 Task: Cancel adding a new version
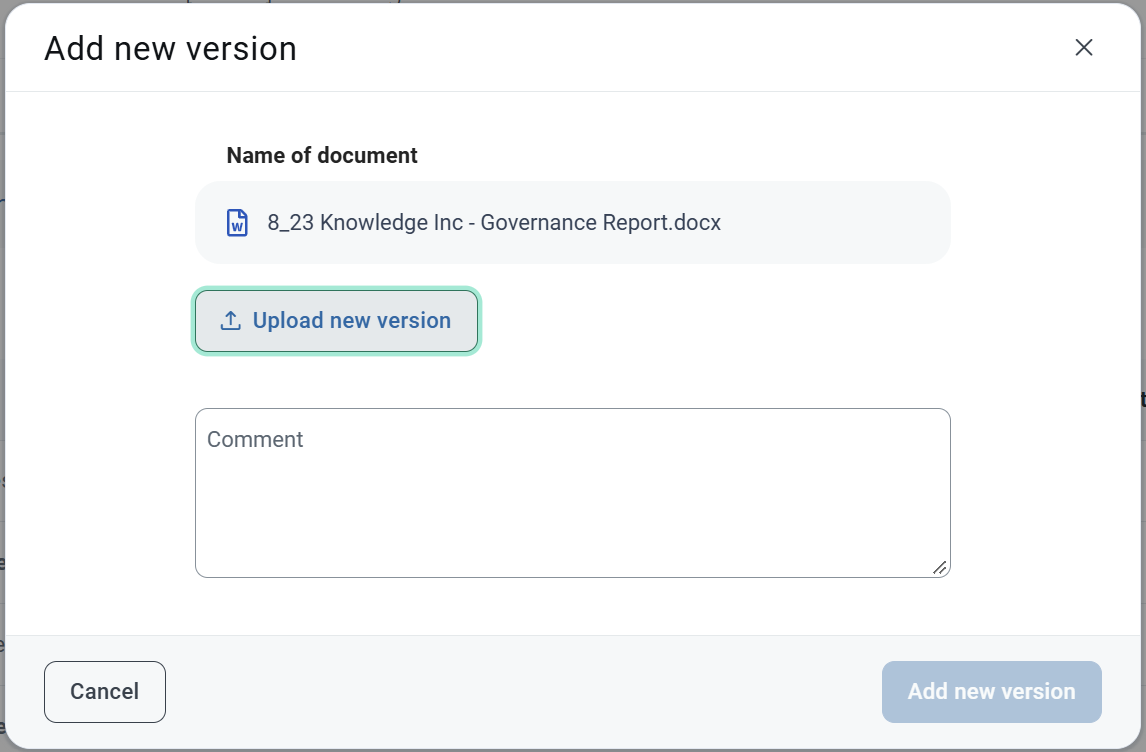click(x=105, y=691)
